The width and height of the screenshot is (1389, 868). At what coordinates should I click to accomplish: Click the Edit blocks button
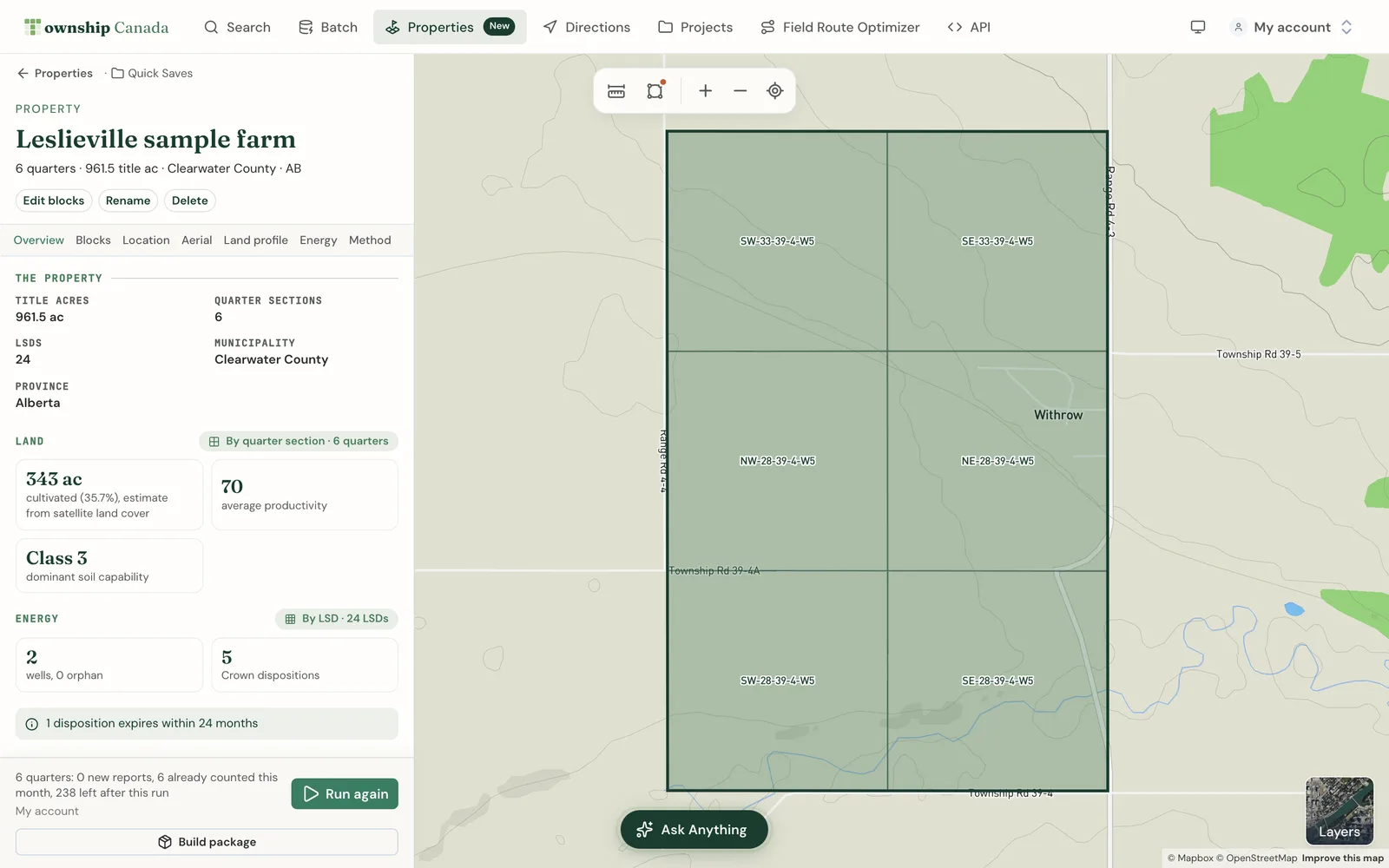tap(54, 201)
